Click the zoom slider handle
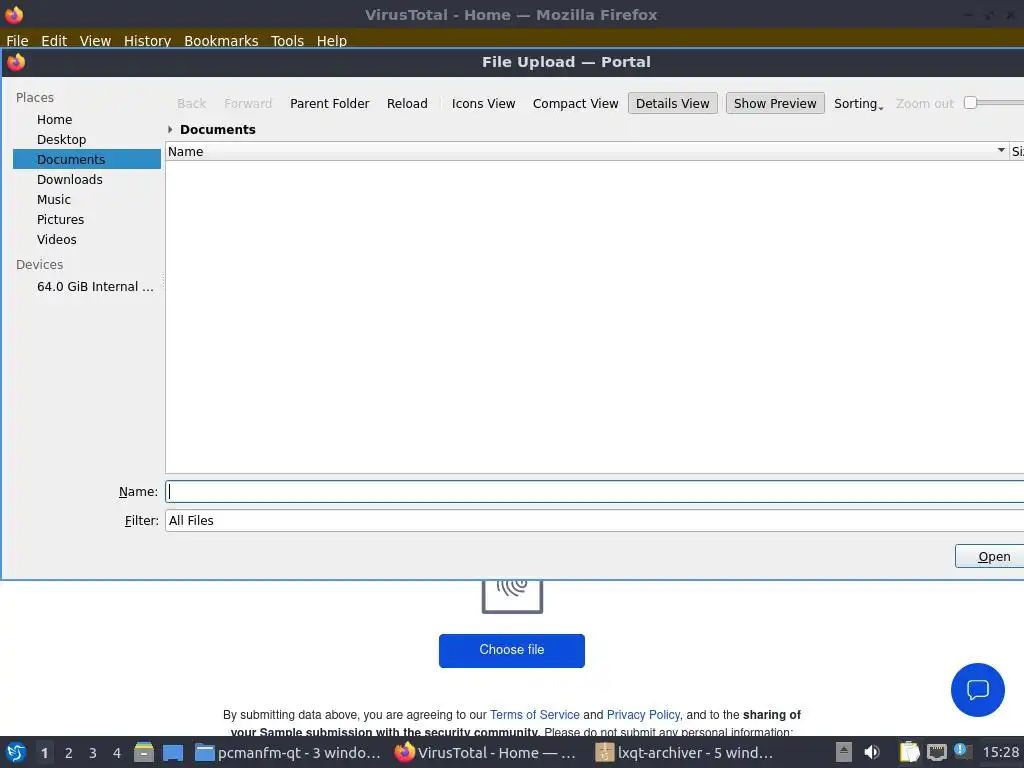Image resolution: width=1024 pixels, height=768 pixels. 970,103
